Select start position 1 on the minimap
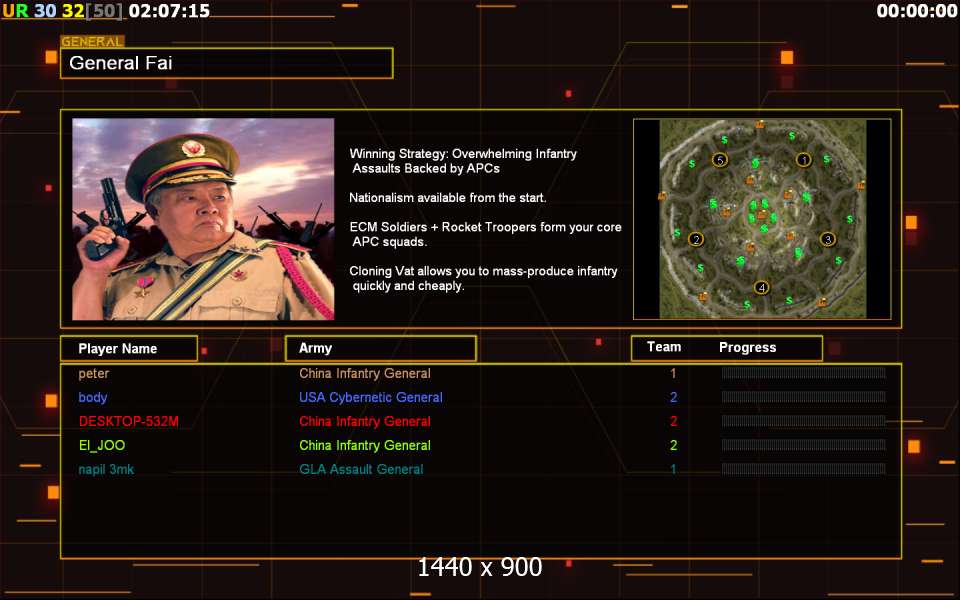The width and height of the screenshot is (960, 600). [803, 160]
